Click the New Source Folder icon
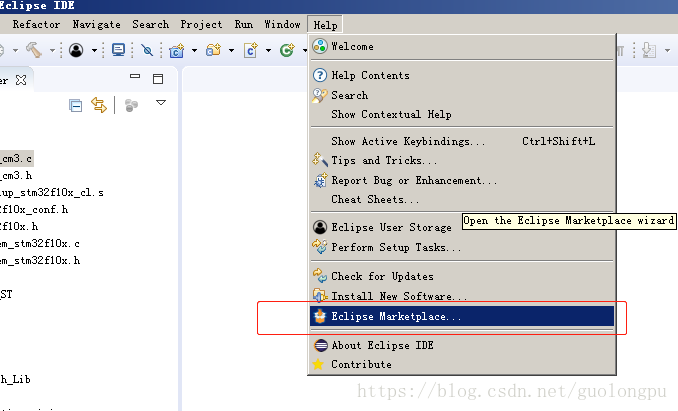 pyautogui.click(x=214, y=50)
